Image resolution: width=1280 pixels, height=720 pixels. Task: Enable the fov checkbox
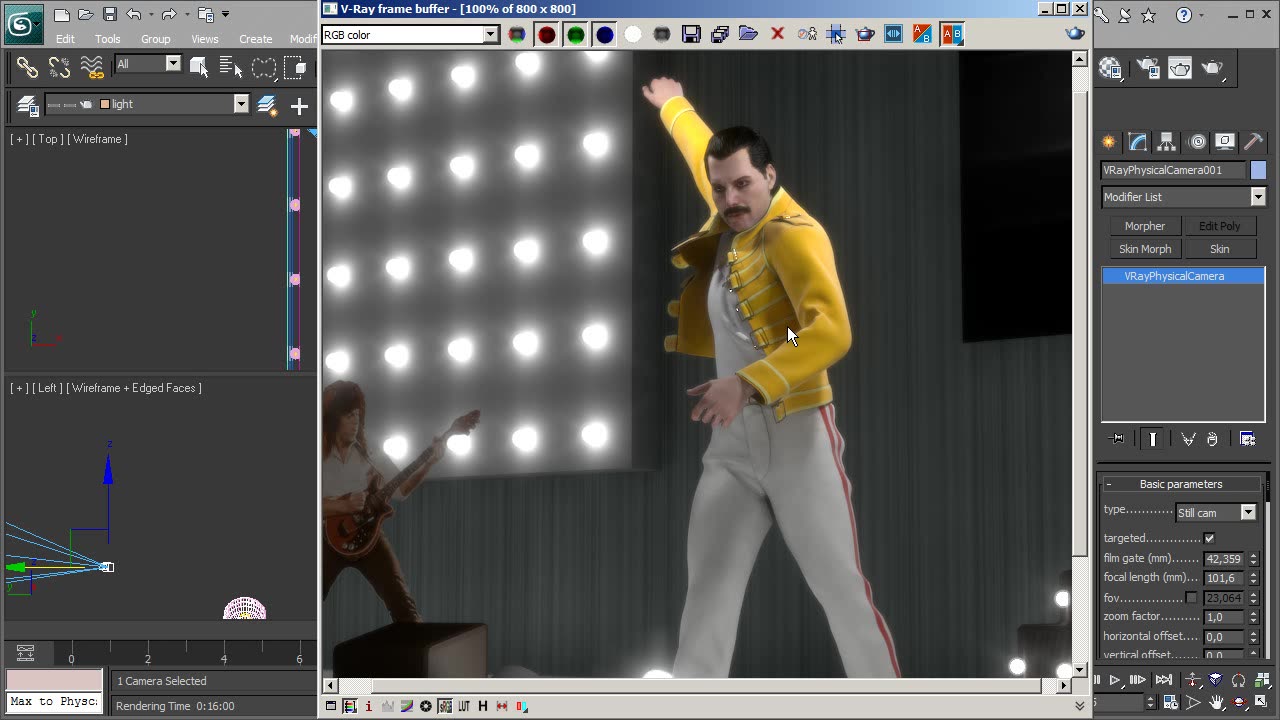pyautogui.click(x=1191, y=598)
